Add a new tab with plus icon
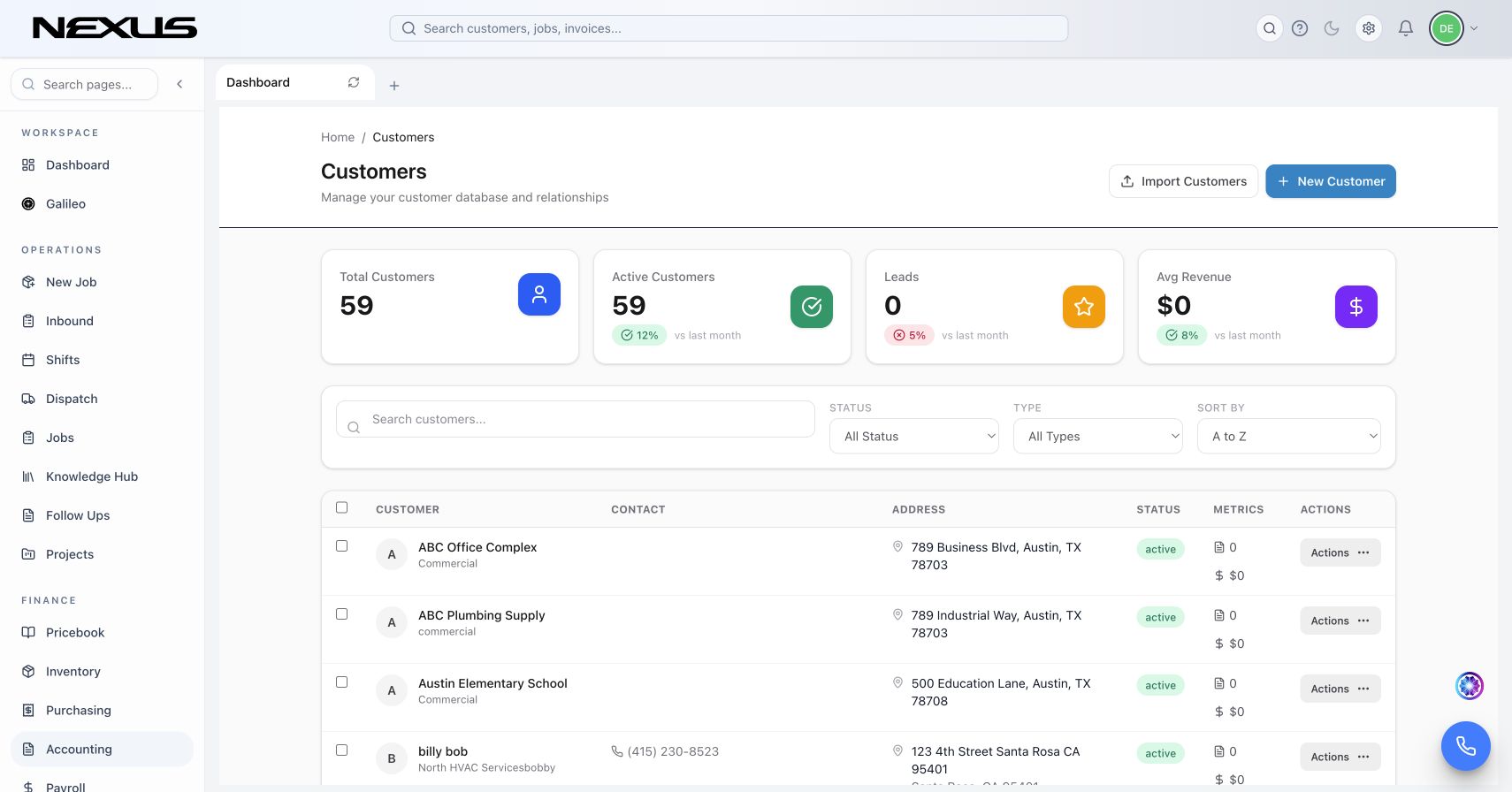 (x=394, y=86)
